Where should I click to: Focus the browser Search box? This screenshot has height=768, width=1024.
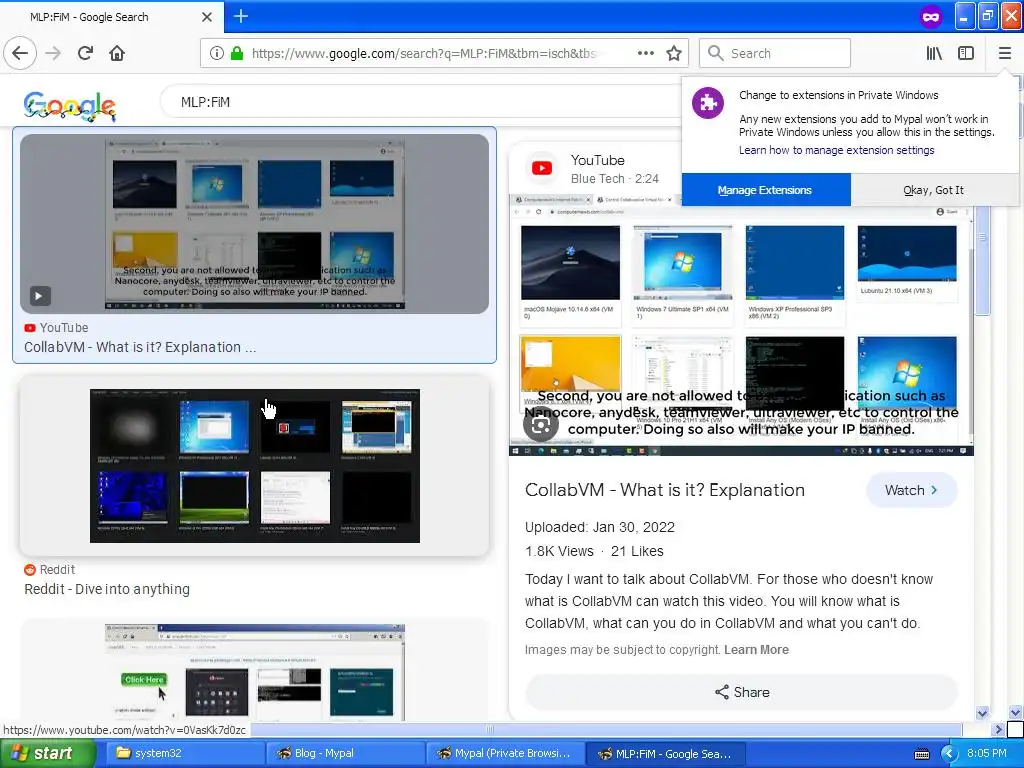(775, 53)
